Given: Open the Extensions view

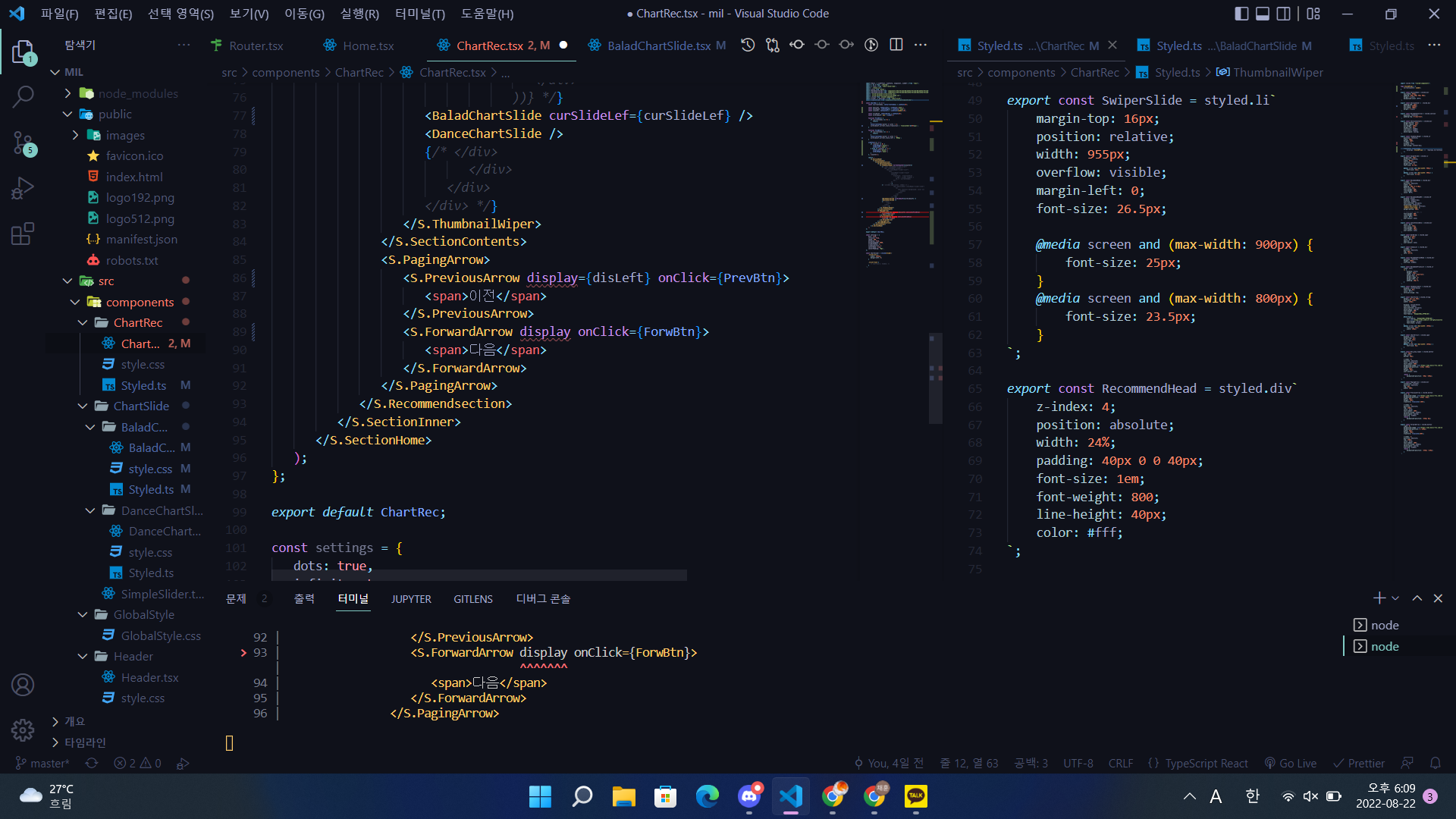Looking at the screenshot, I should point(23,233).
